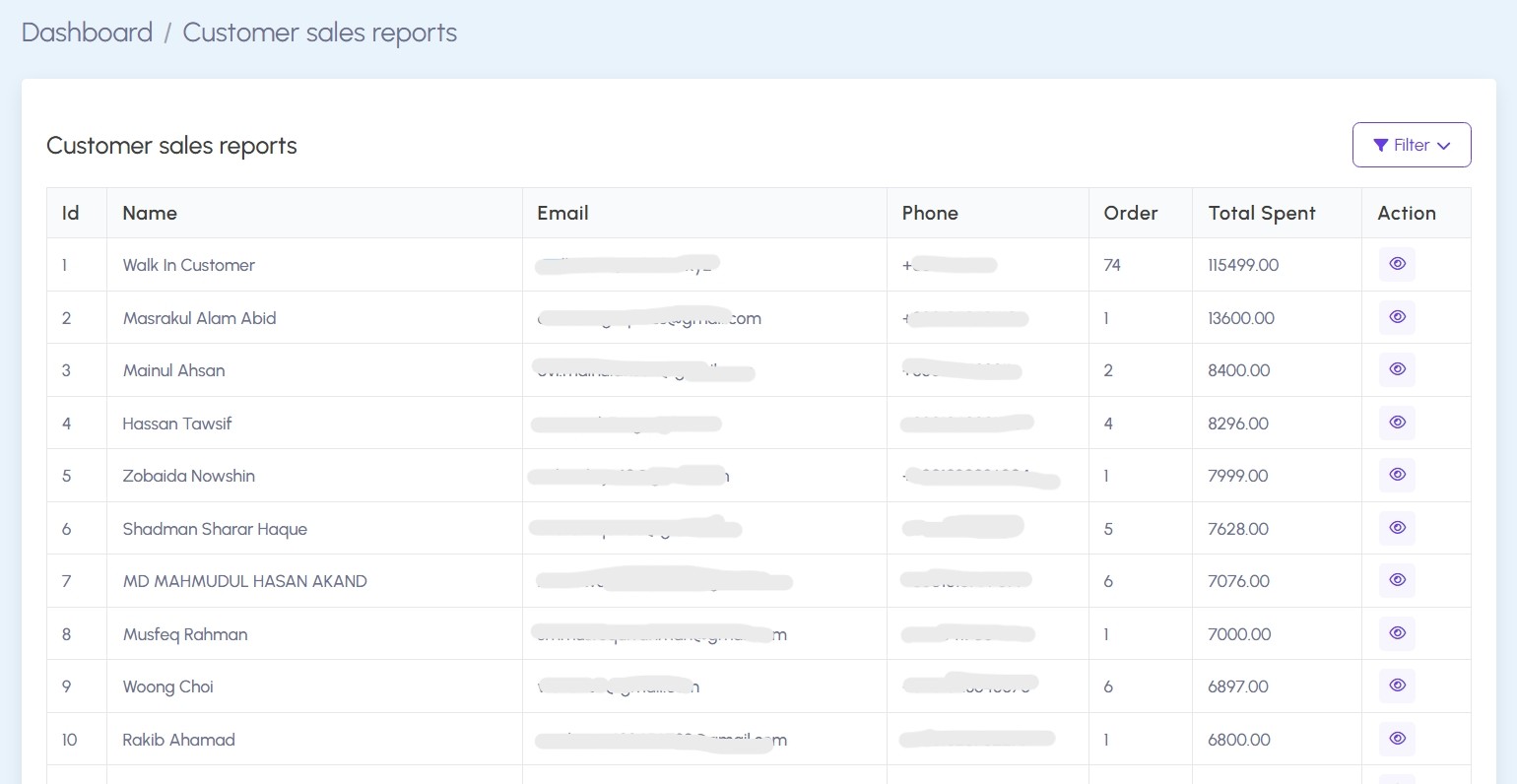The height and width of the screenshot is (784, 1517).
Task: Click the name Musfeq Rahman
Action: pos(185,634)
